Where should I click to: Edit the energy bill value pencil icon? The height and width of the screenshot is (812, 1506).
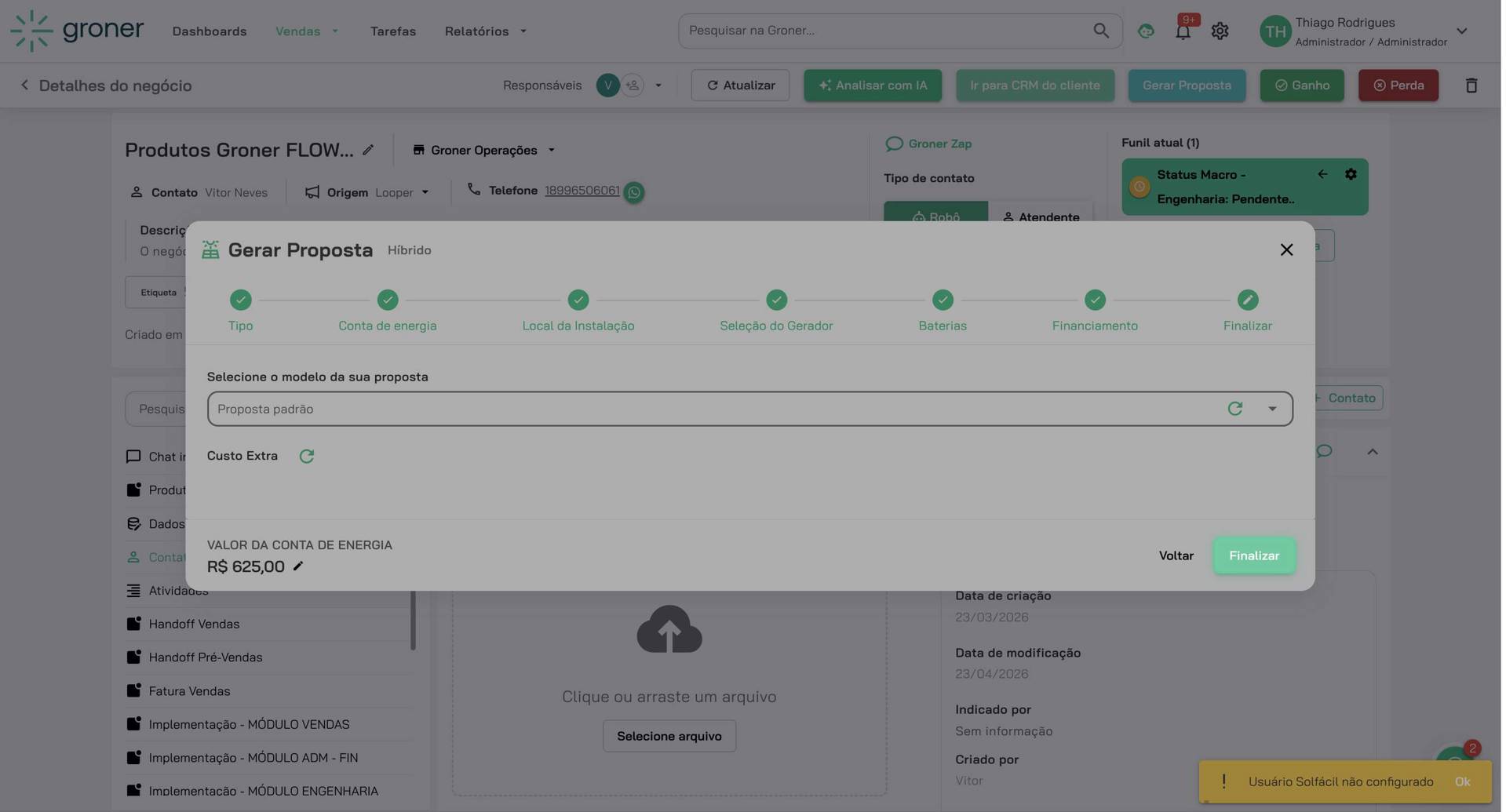click(298, 566)
